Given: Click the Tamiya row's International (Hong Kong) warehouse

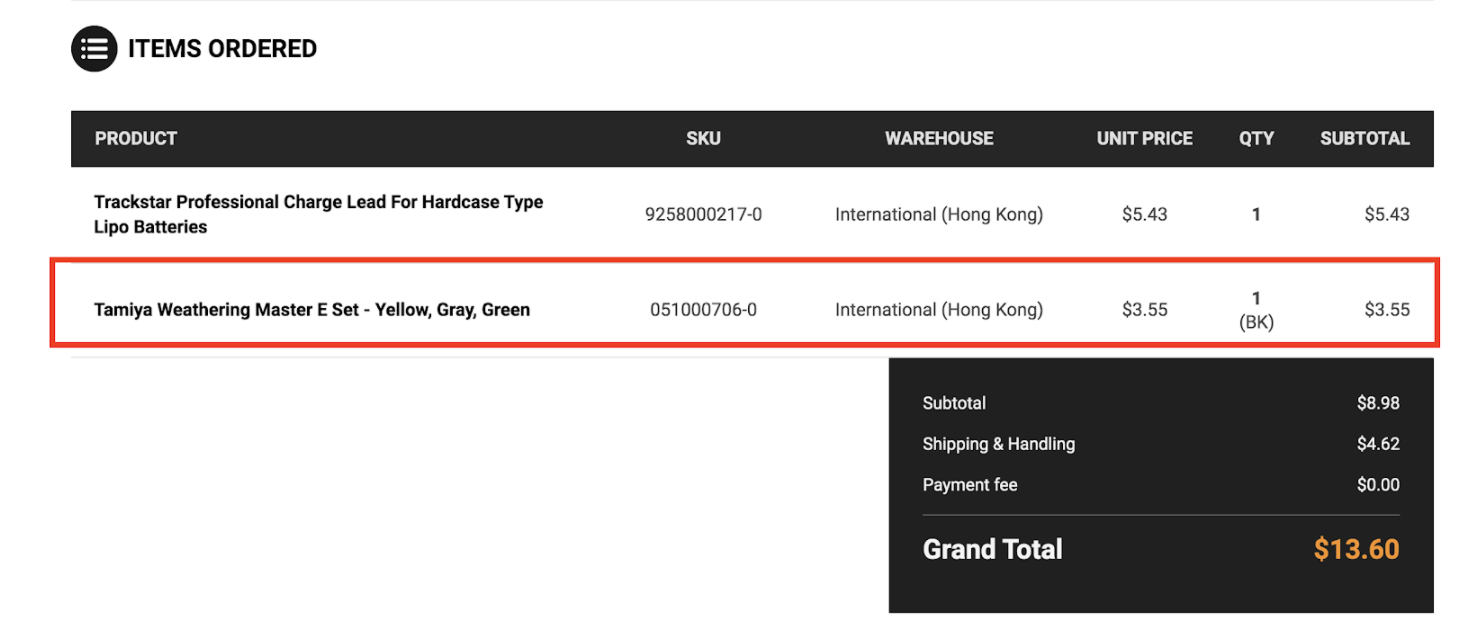Looking at the screenshot, I should coord(939,310).
